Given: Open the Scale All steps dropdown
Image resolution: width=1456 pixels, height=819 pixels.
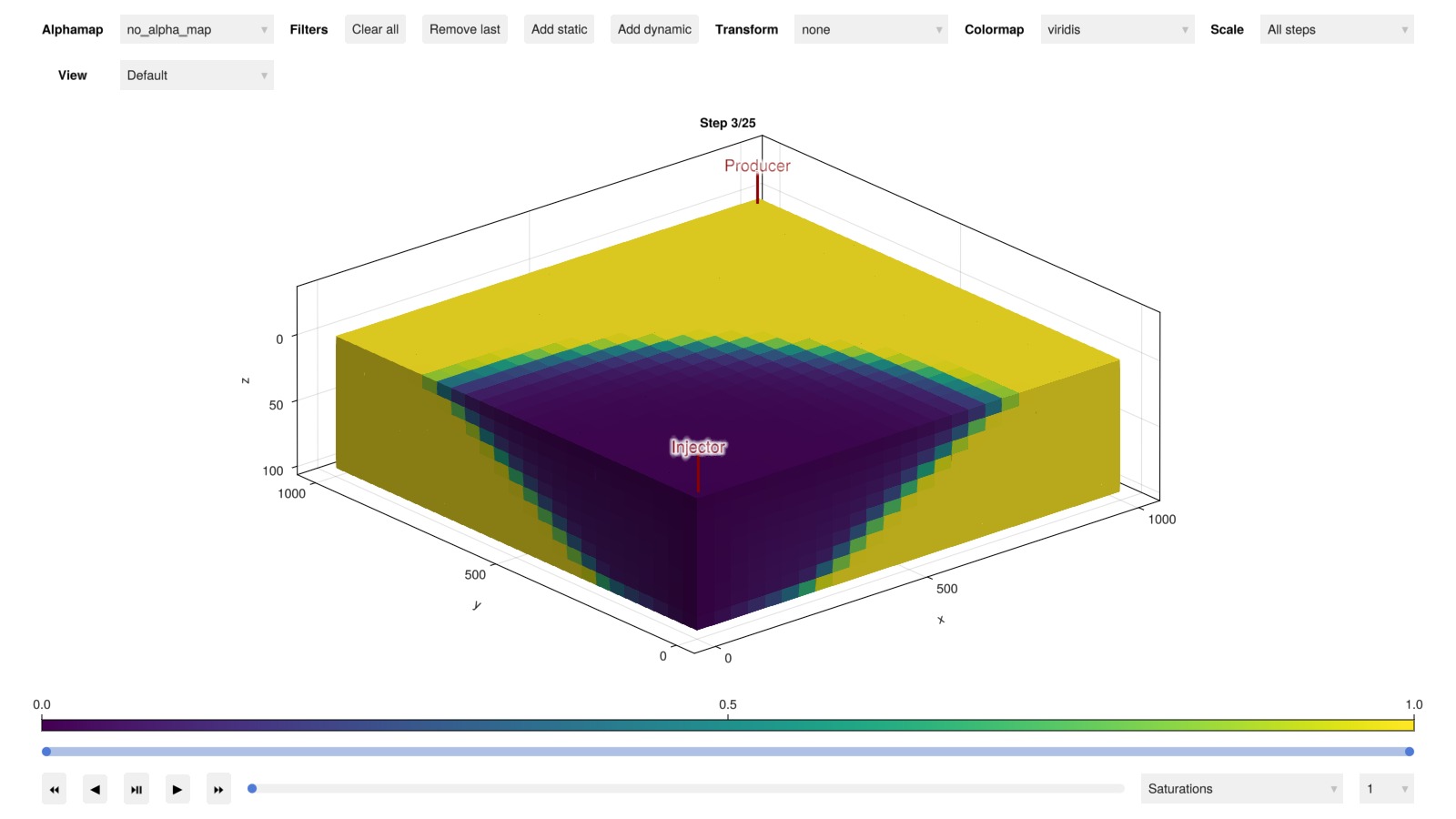Looking at the screenshot, I should click(1336, 29).
